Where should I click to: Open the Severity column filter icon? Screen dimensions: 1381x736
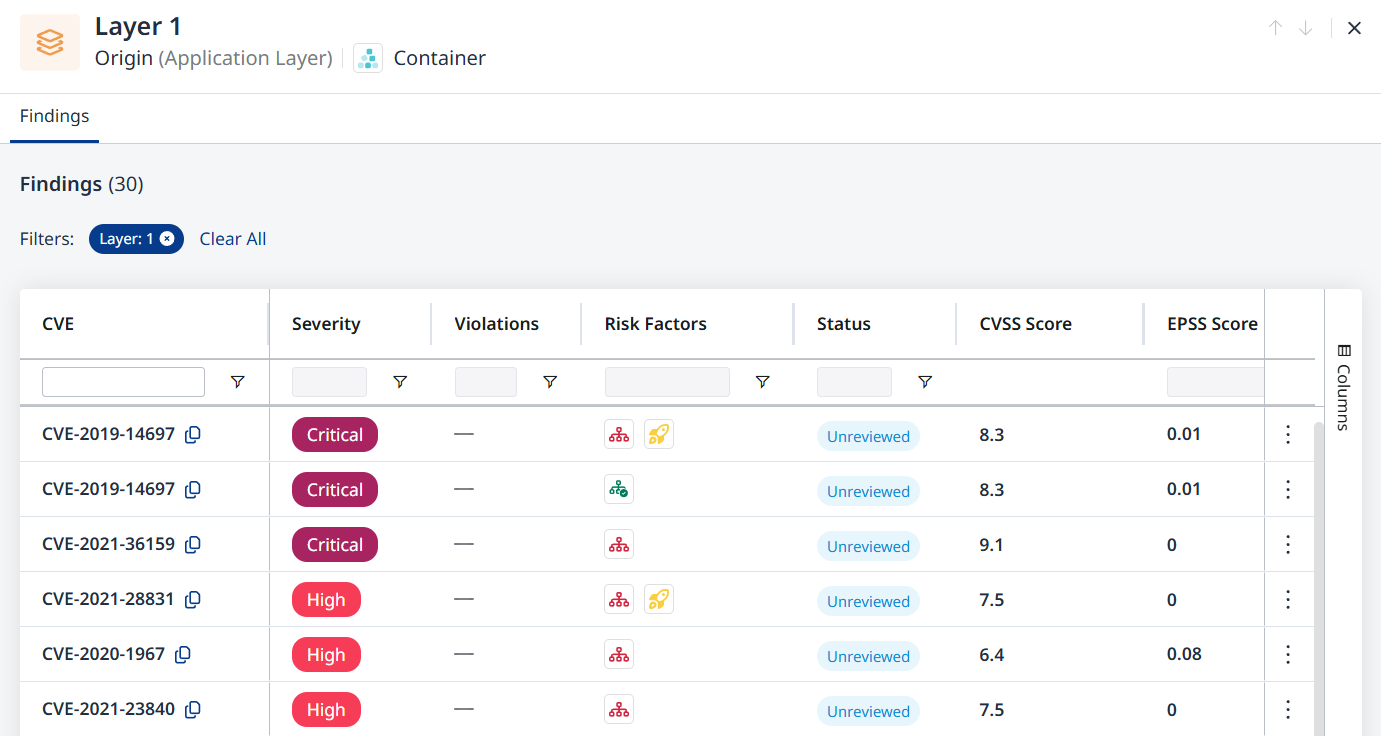point(400,382)
